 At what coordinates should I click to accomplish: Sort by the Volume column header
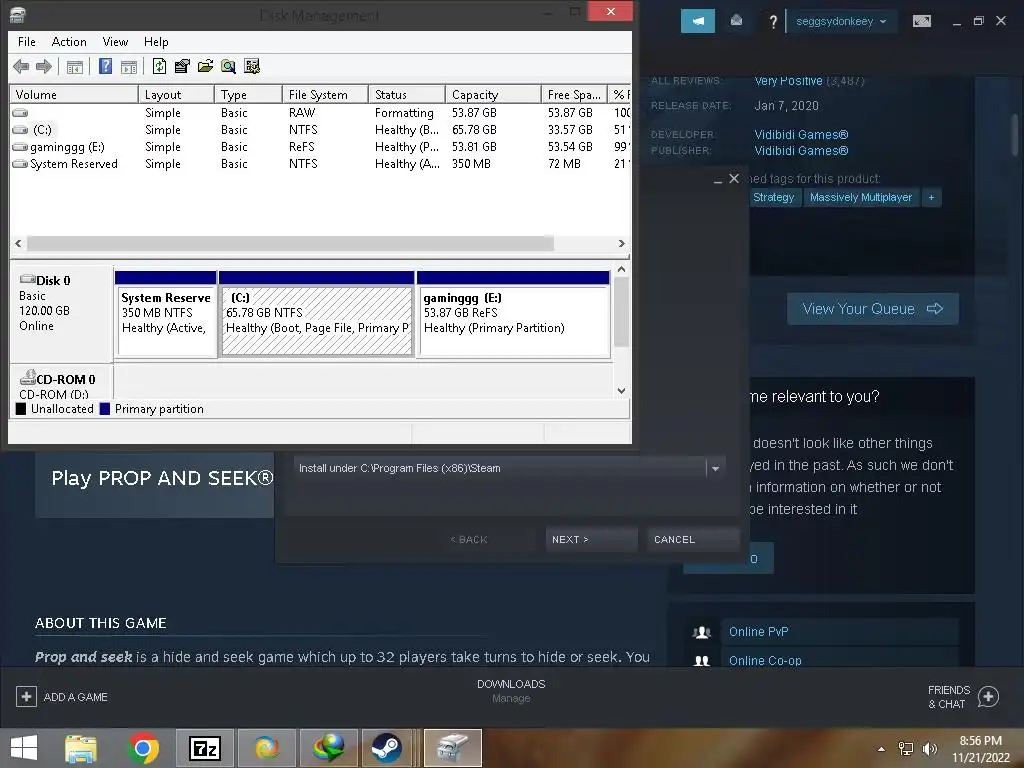[73, 95]
